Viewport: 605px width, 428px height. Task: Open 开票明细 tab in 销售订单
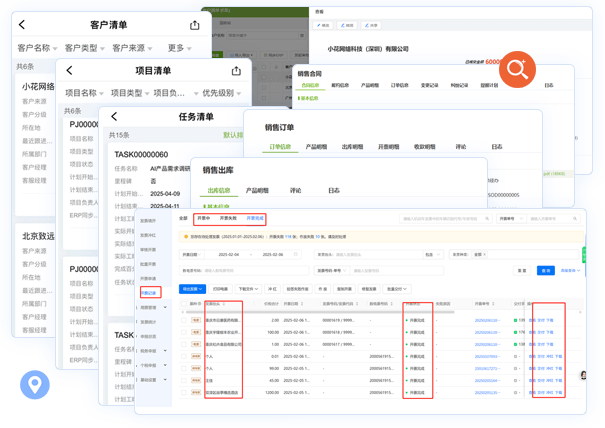[388, 147]
